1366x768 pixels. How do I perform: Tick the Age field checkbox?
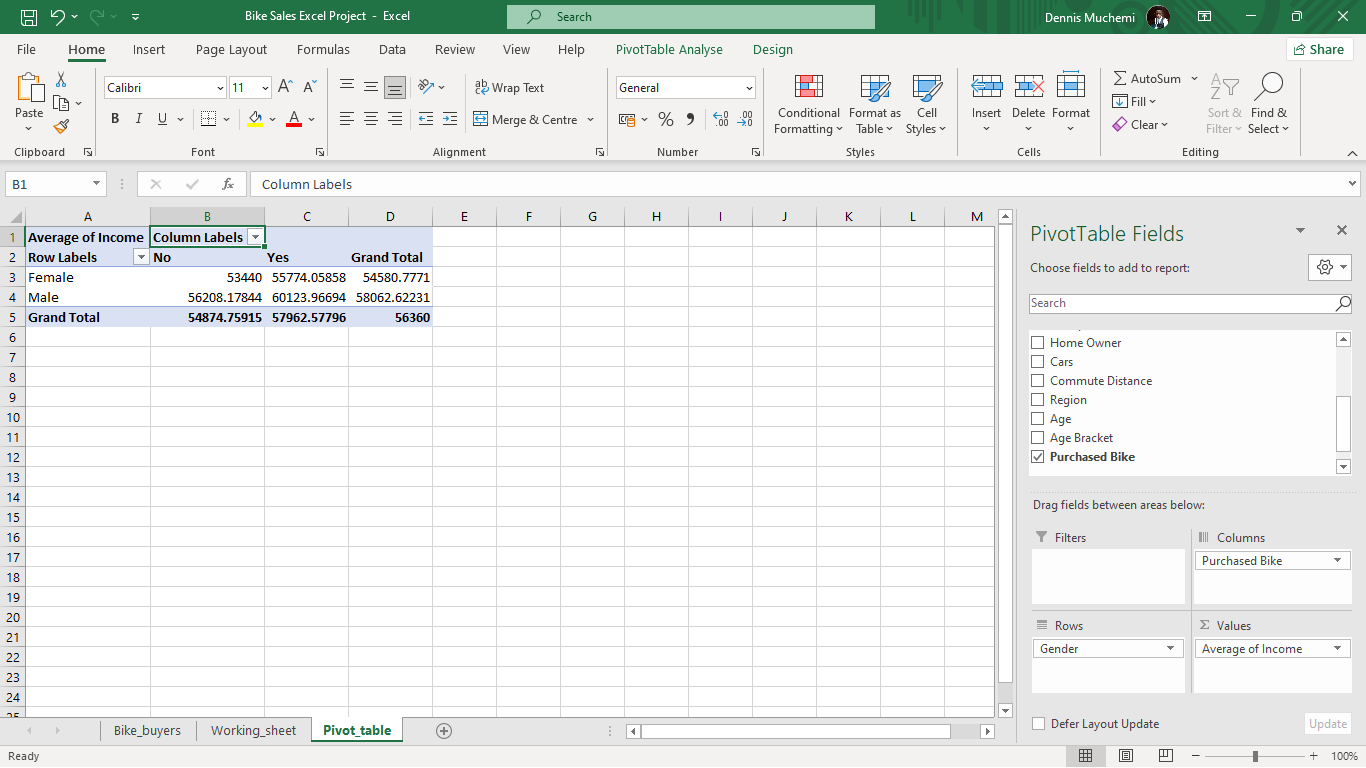[x=1037, y=419]
